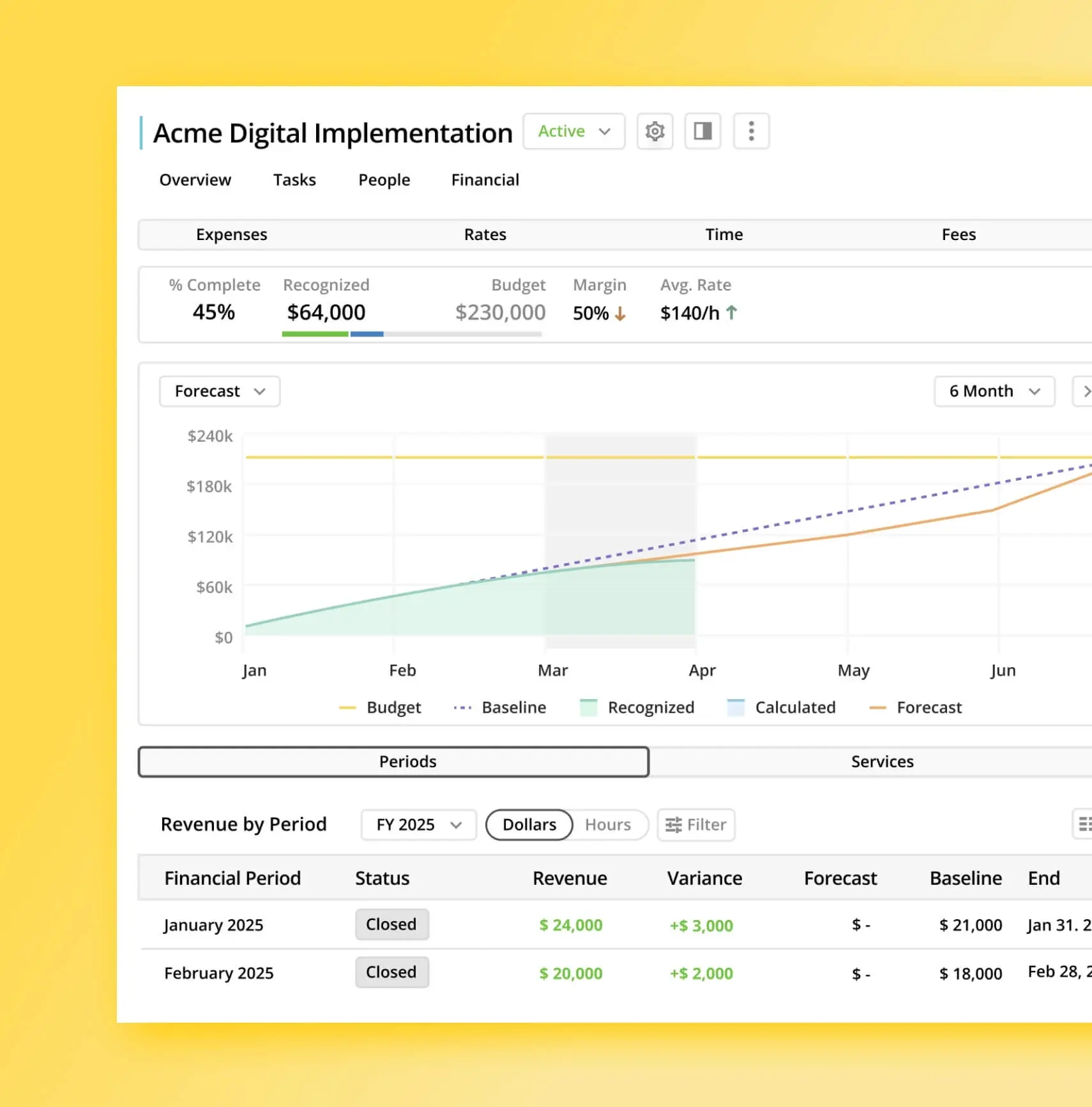Open the Filter options using the sliders icon
This screenshot has height=1107, width=1092.
coord(695,825)
